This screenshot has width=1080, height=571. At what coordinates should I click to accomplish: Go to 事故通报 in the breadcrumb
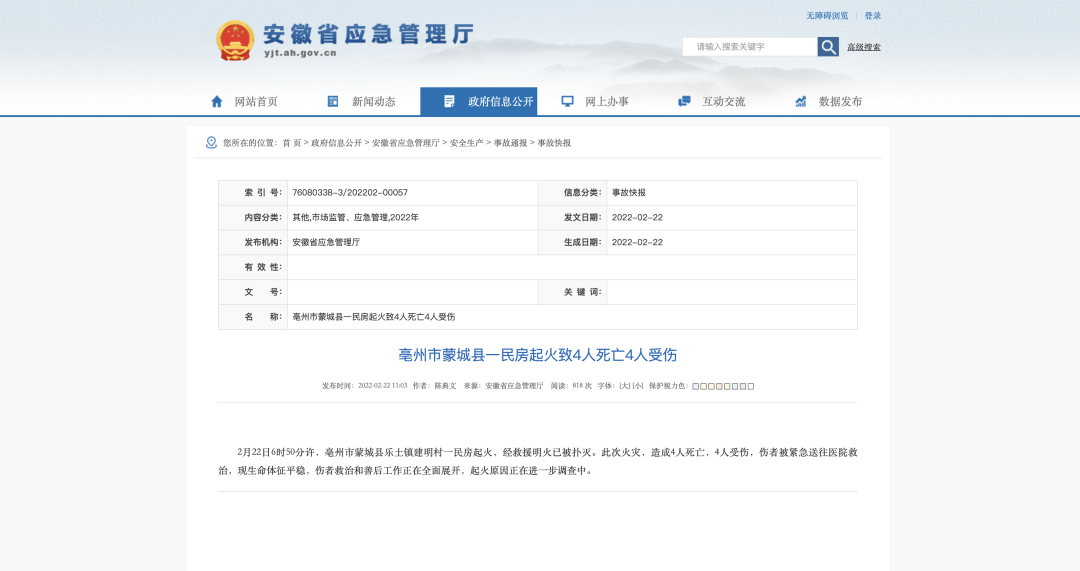510,143
